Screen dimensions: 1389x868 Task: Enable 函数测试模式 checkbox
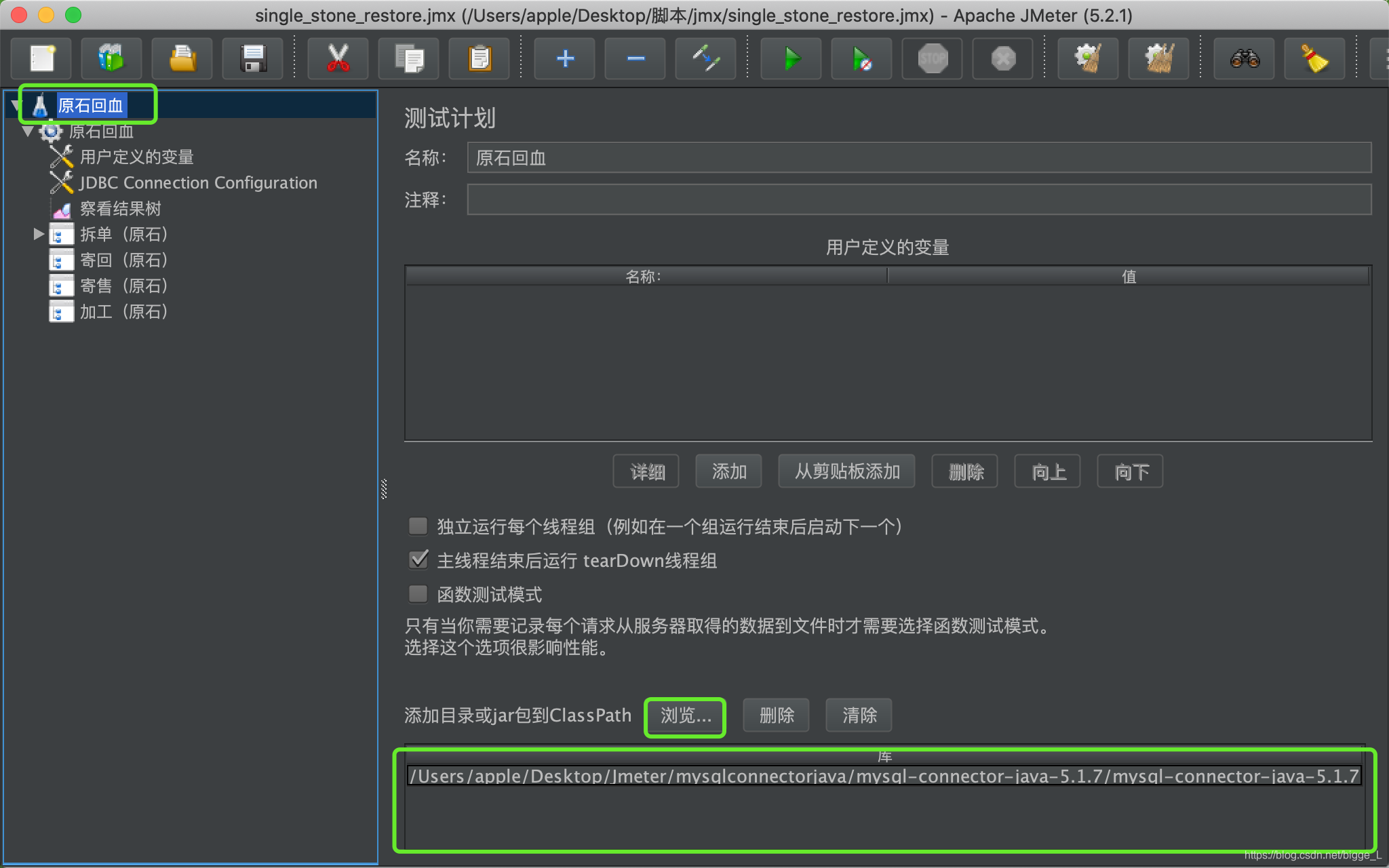tap(418, 594)
